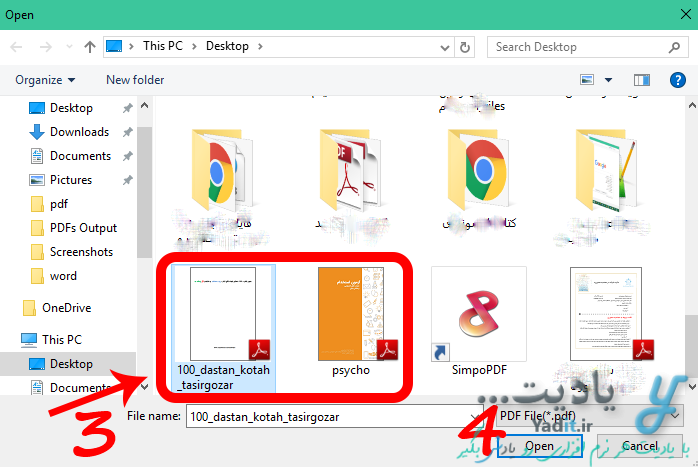Select 'This PC' in address breadcrumb
This screenshot has width=698, height=467.
coord(163,46)
